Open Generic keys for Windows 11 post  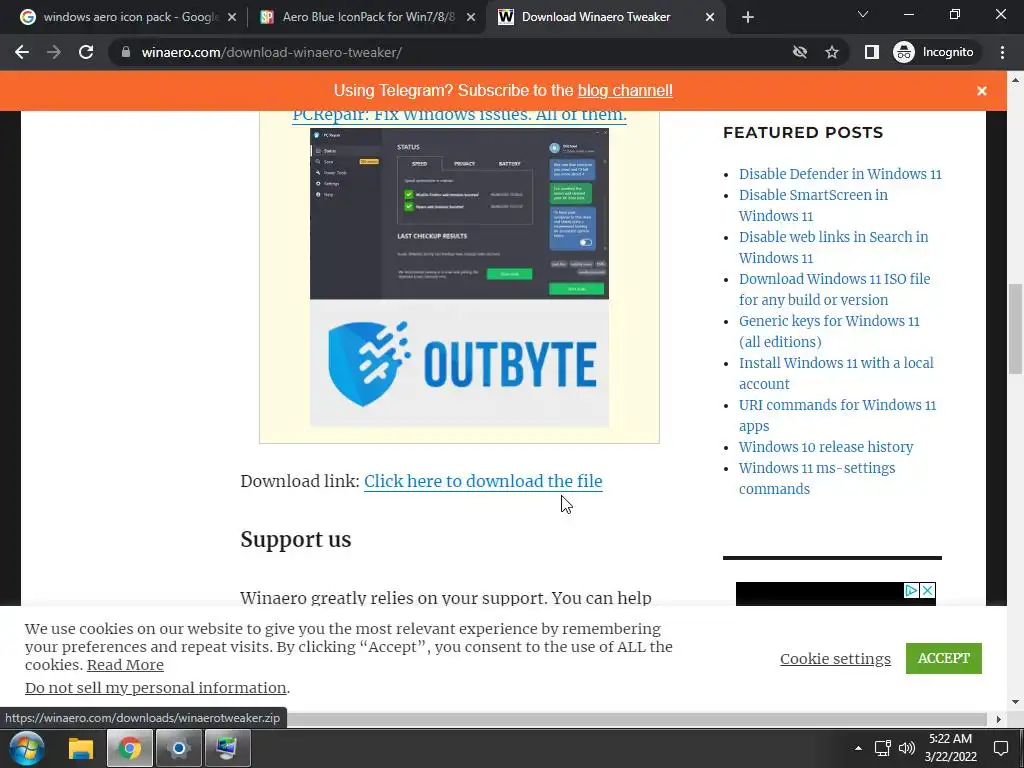[829, 331]
